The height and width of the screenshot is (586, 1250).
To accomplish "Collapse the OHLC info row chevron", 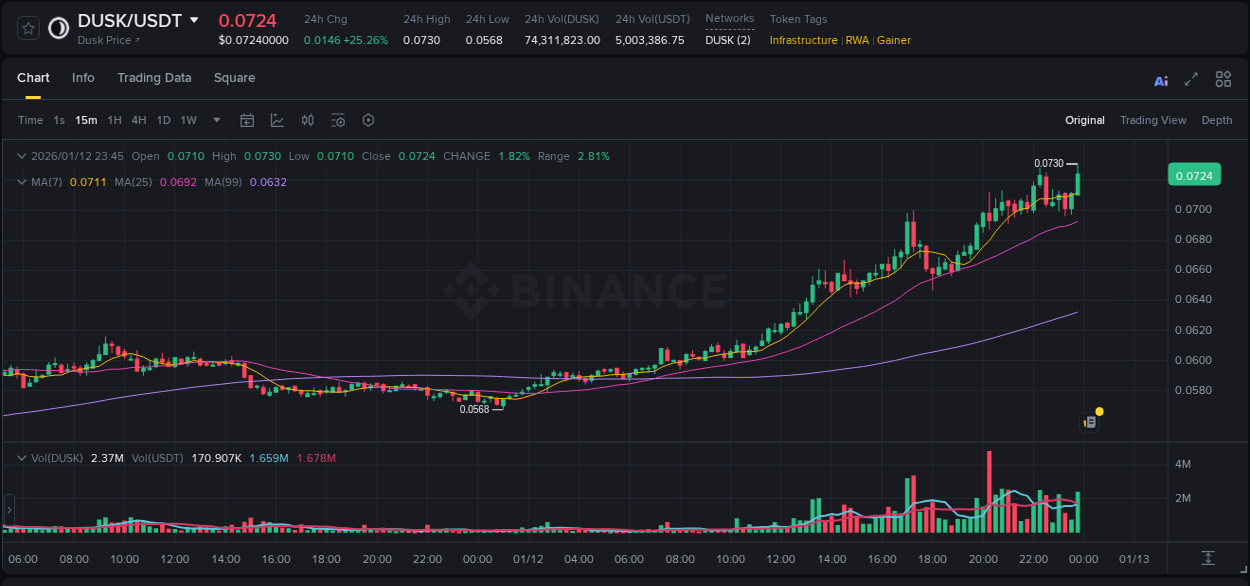I will [21, 156].
